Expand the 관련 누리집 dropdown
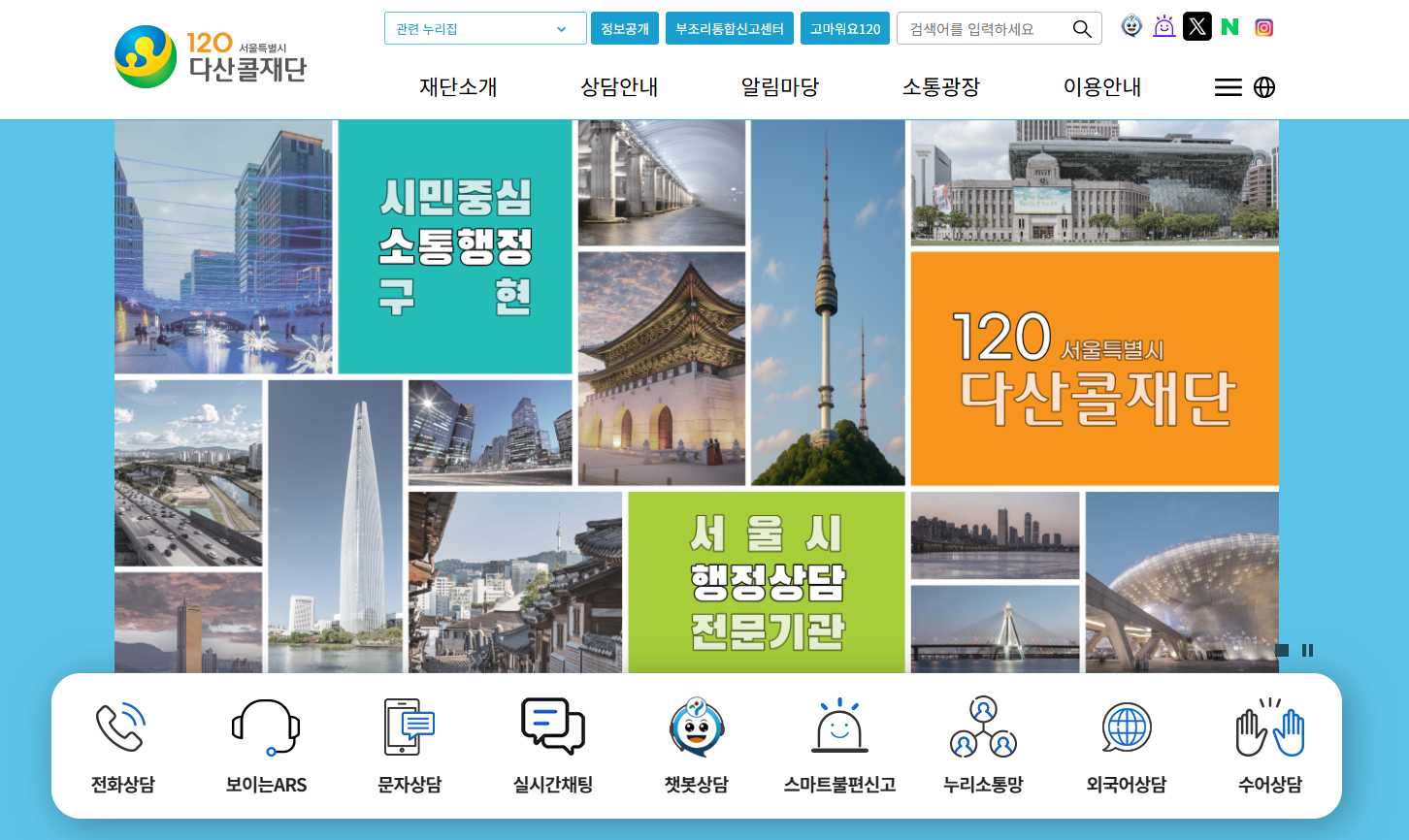This screenshot has width=1409, height=840. click(484, 28)
